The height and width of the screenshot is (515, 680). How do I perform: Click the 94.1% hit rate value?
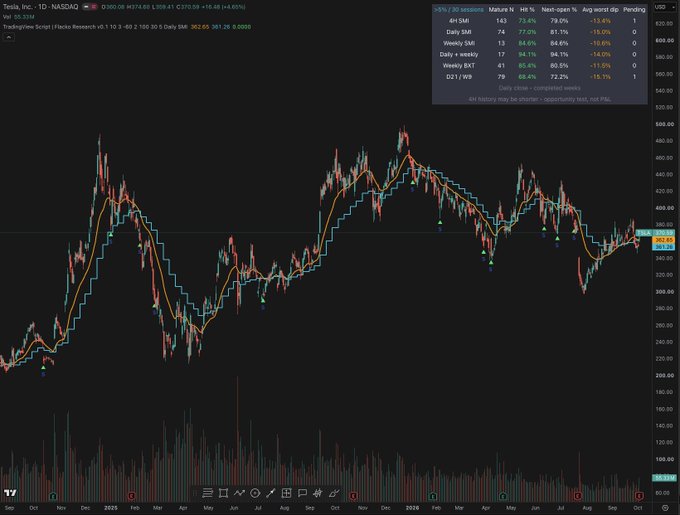pyautogui.click(x=527, y=55)
